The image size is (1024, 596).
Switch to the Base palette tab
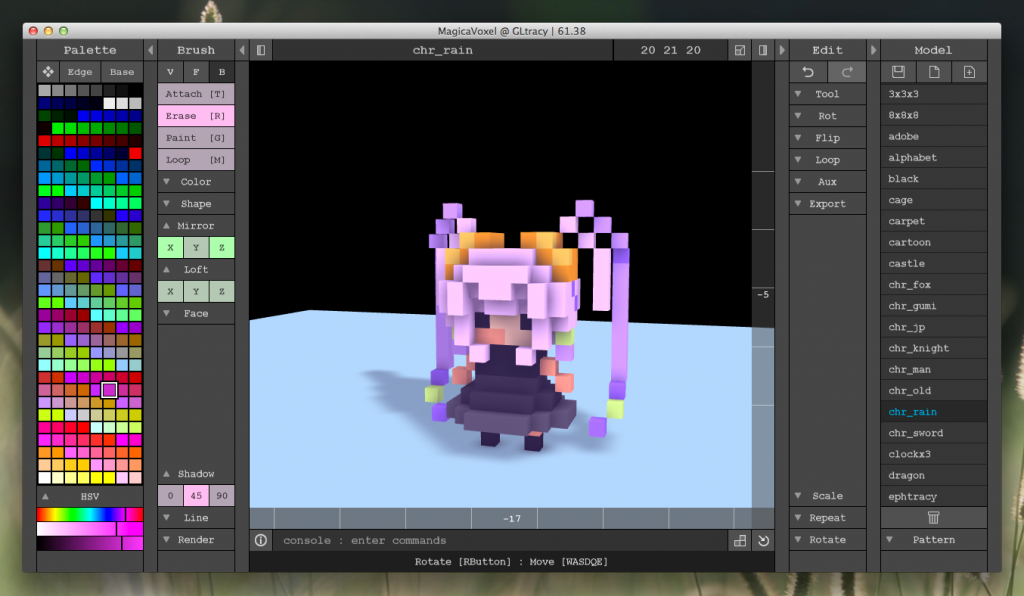coord(121,71)
